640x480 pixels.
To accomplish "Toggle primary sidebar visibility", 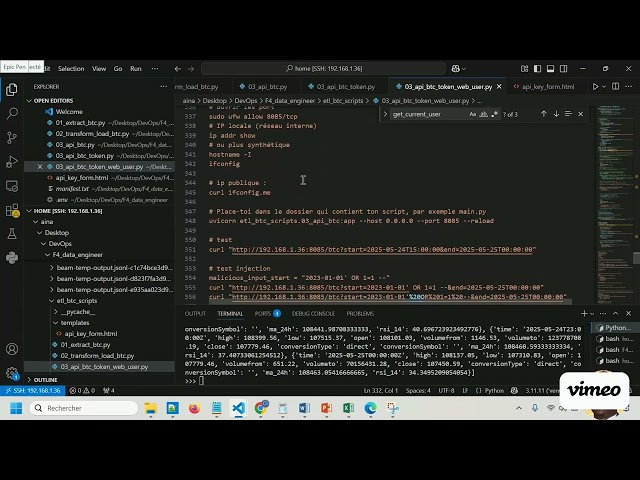I will pos(538,69).
